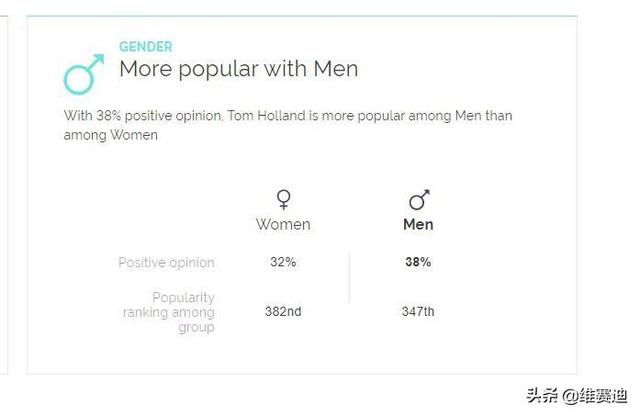Select the Men column header
This screenshot has height=416, width=640.
(x=418, y=225)
